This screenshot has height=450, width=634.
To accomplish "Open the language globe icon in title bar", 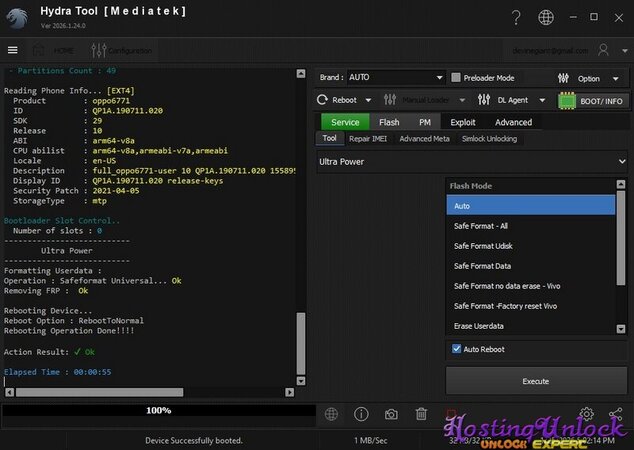I will point(545,18).
